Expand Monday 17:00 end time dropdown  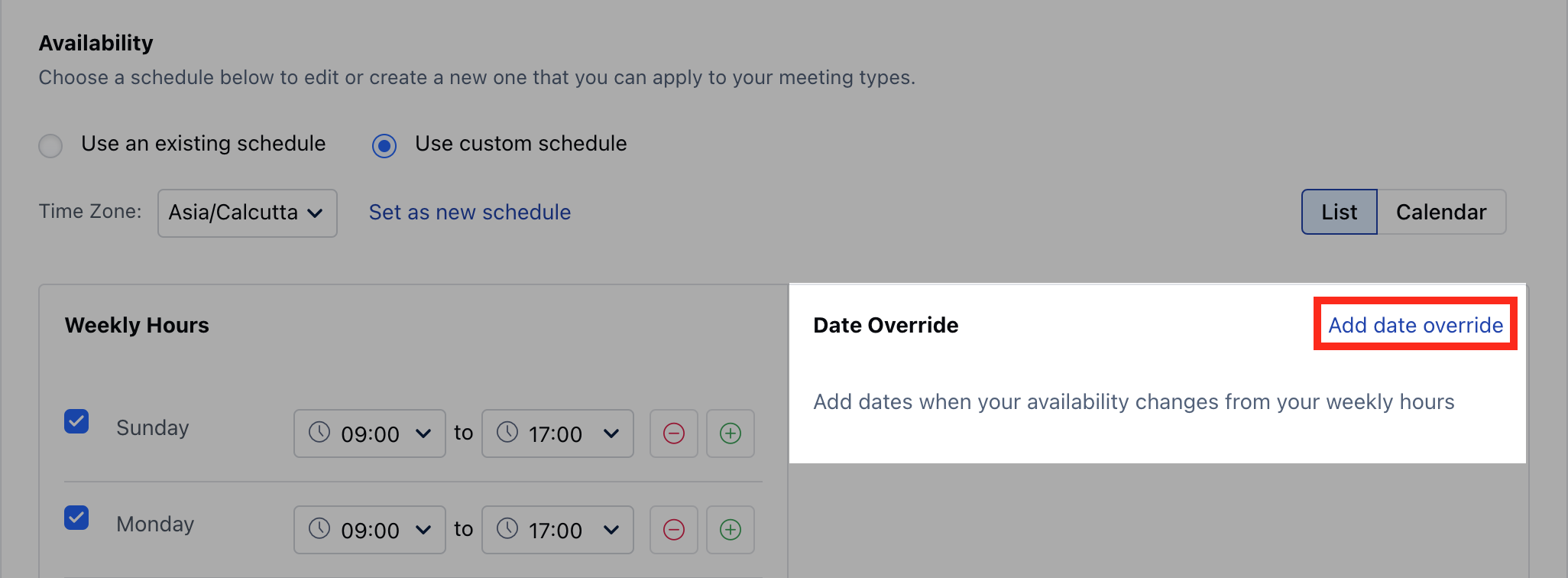pyautogui.click(x=558, y=530)
